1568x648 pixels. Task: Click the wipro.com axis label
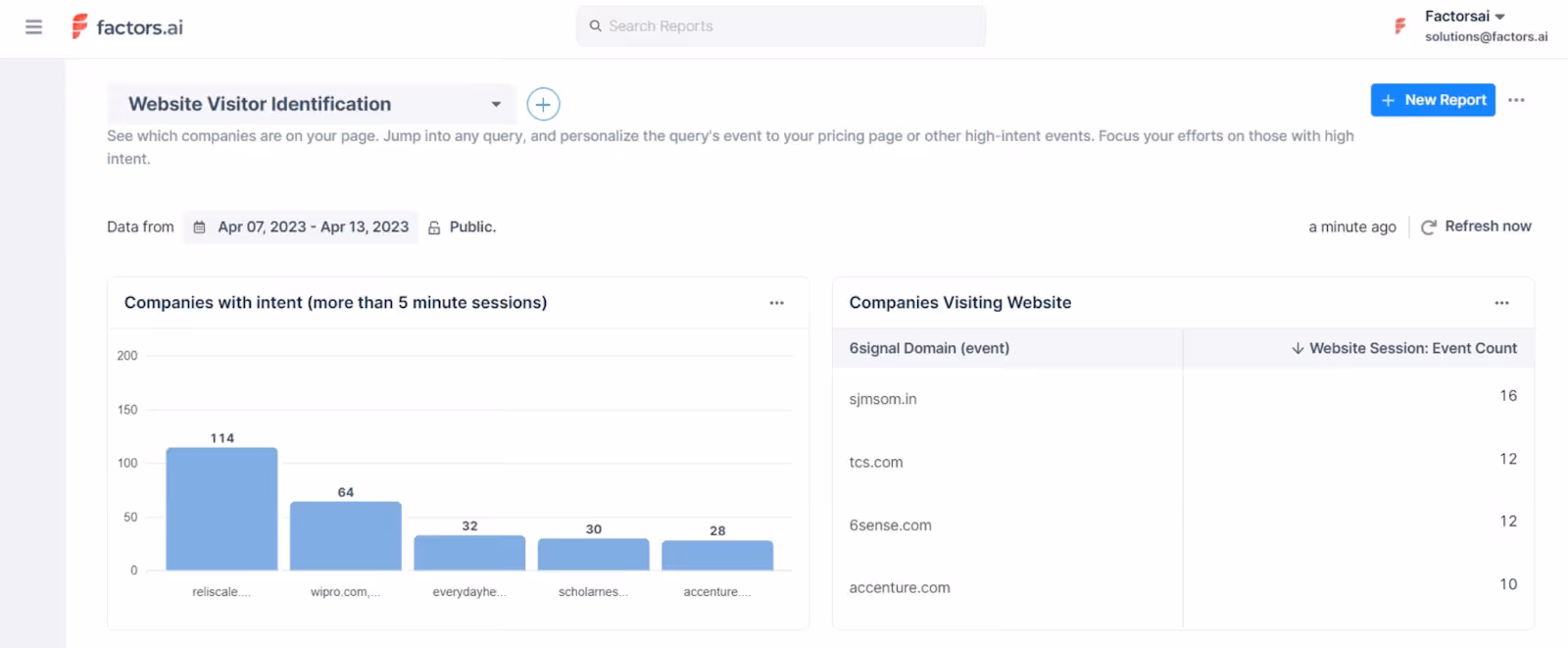click(346, 592)
